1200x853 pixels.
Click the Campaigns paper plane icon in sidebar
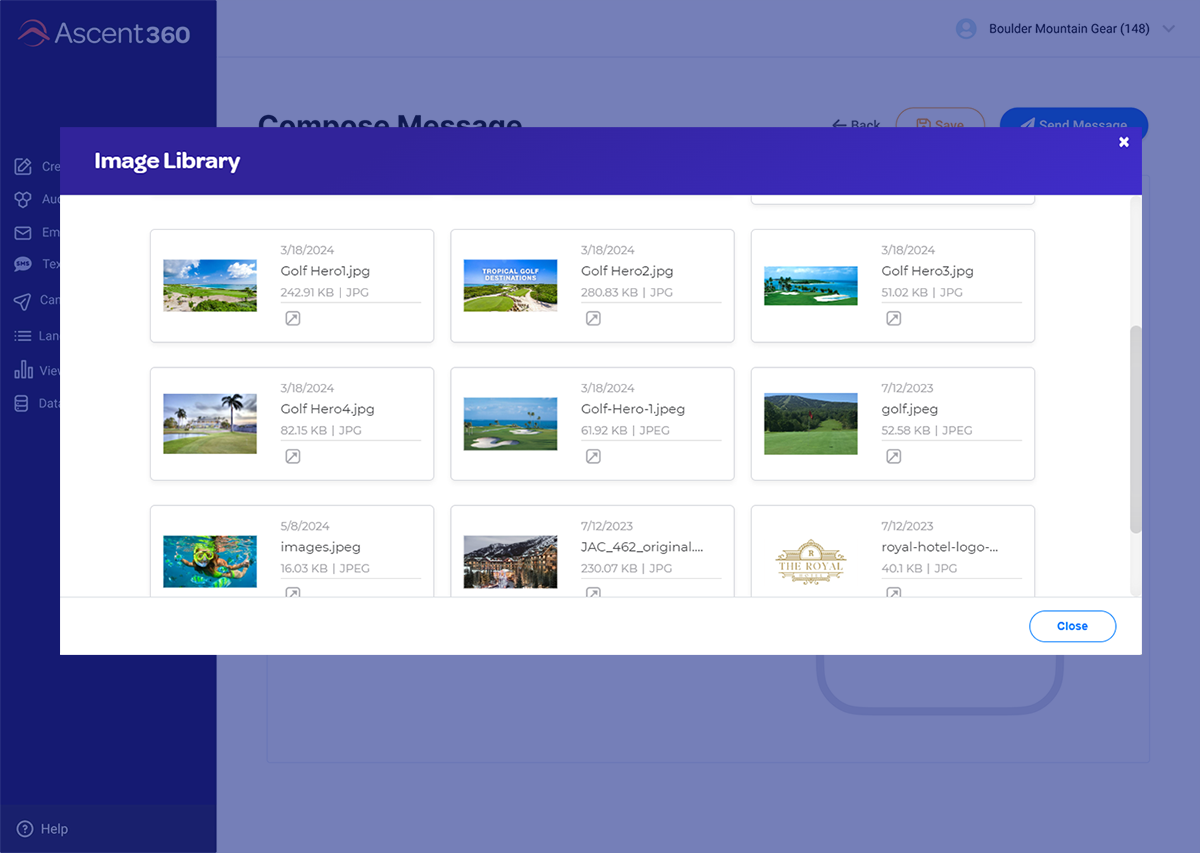click(x=22, y=301)
